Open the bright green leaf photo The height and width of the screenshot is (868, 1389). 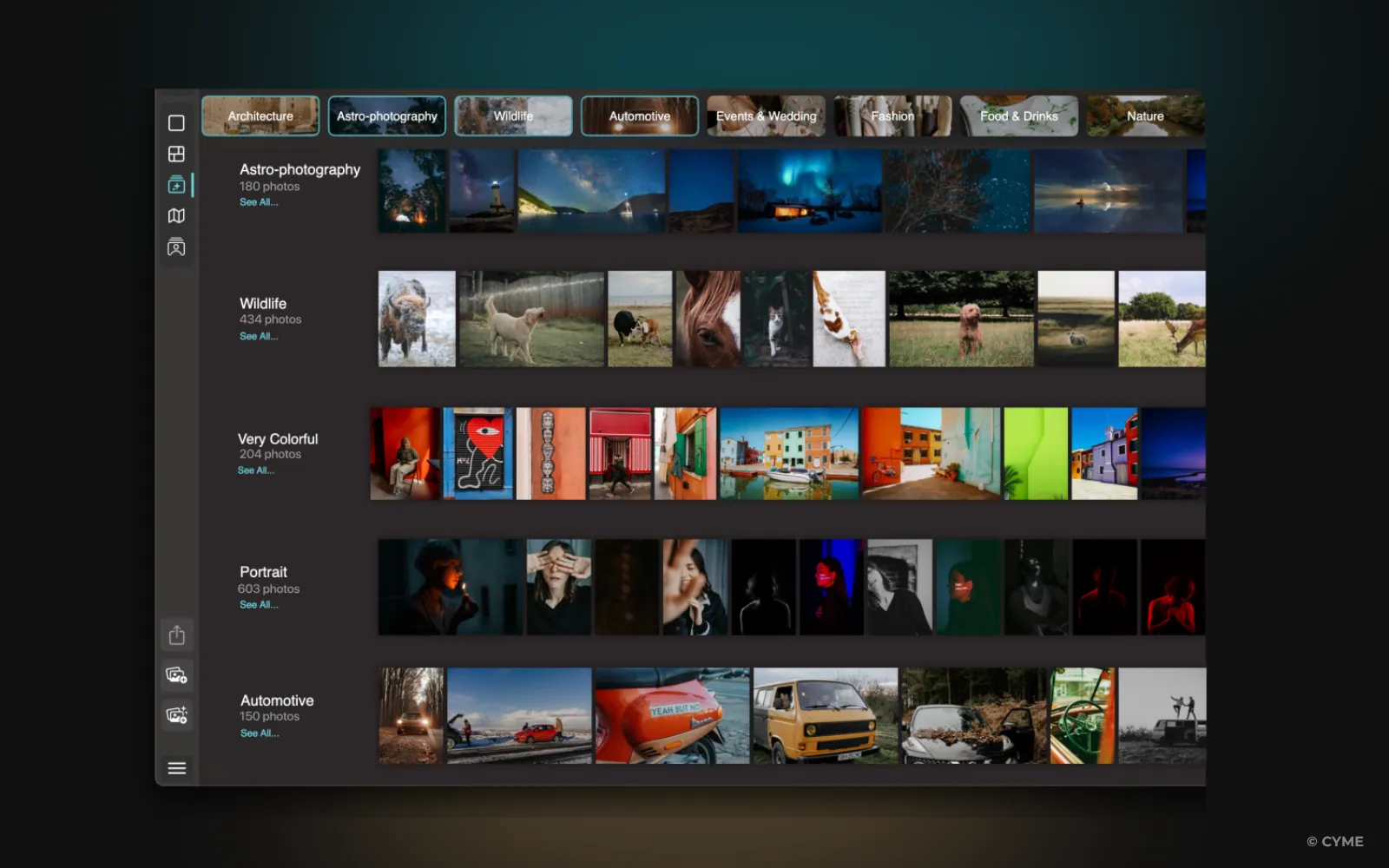pos(1036,453)
